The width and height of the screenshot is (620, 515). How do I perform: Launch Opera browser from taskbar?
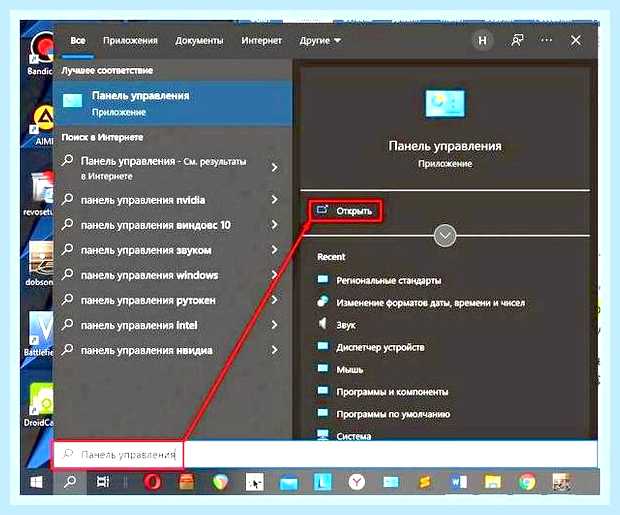153,482
